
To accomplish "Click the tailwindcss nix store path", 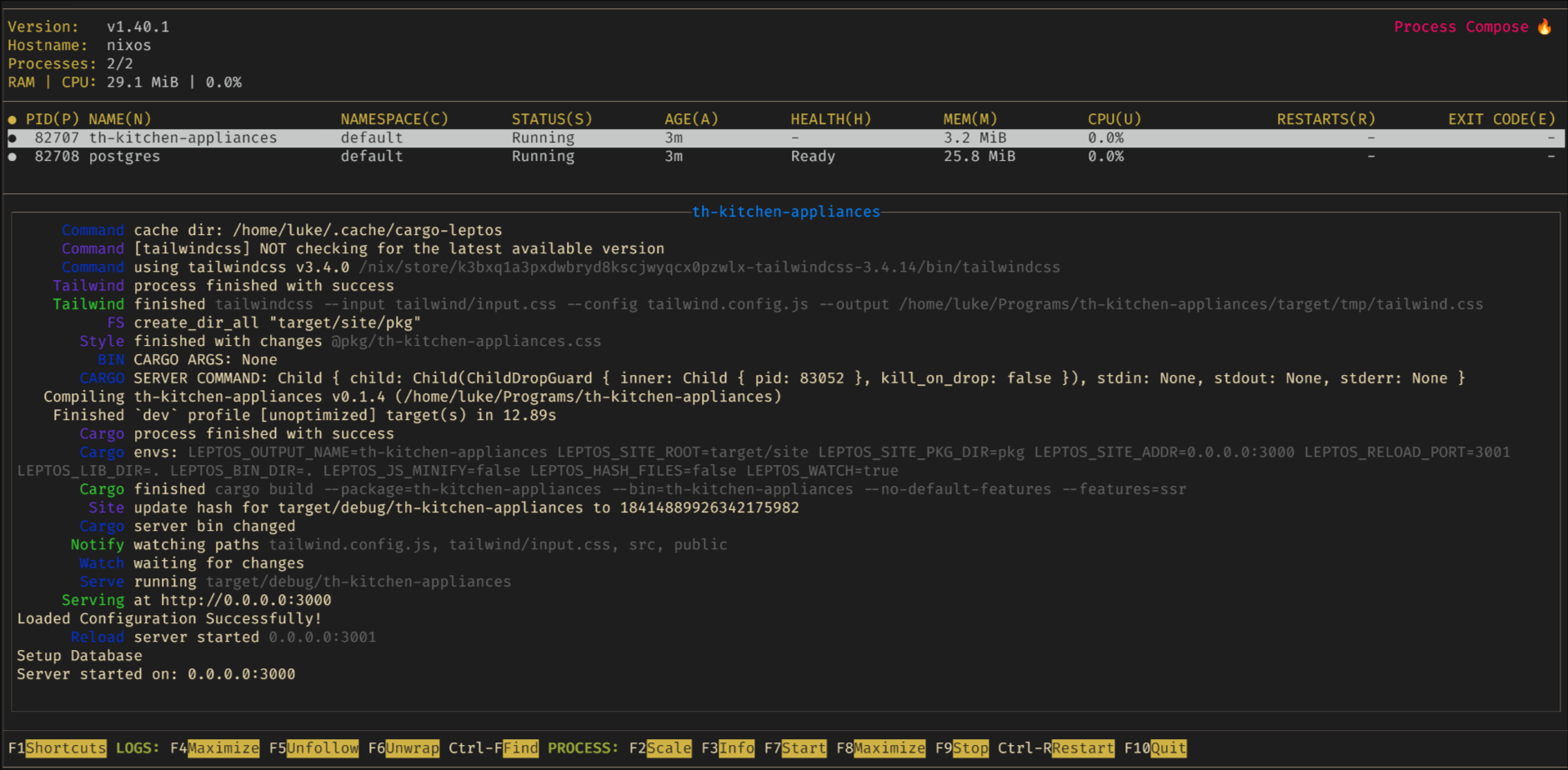I will point(709,267).
